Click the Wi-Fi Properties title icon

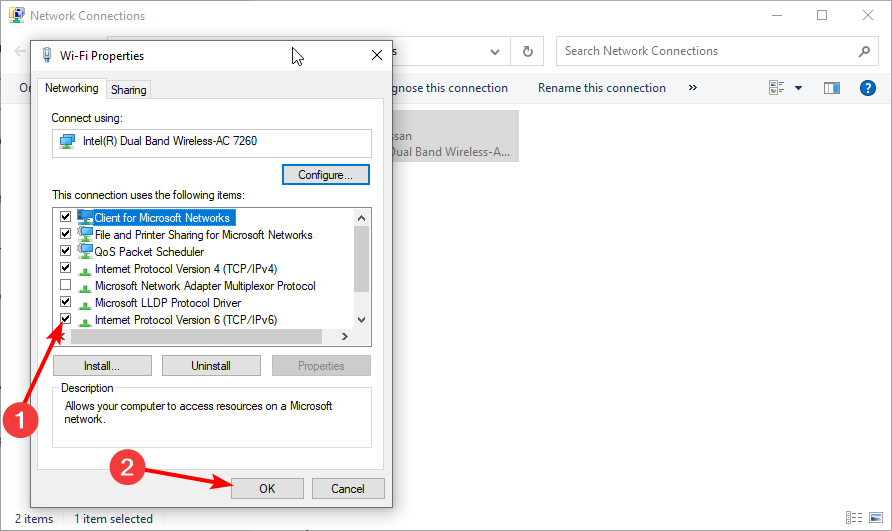coord(48,55)
